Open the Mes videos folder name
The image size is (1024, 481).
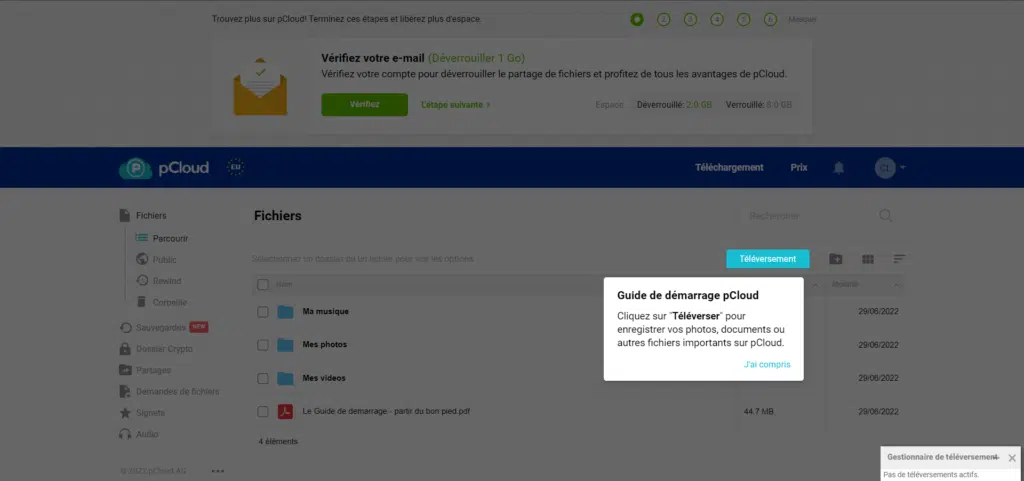pos(324,378)
